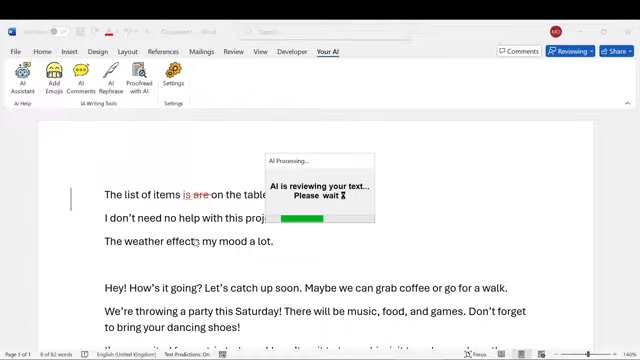Screen dimensions: 640x360
Task: Open the Undo history dropdown arrow
Action: (x=136, y=32)
